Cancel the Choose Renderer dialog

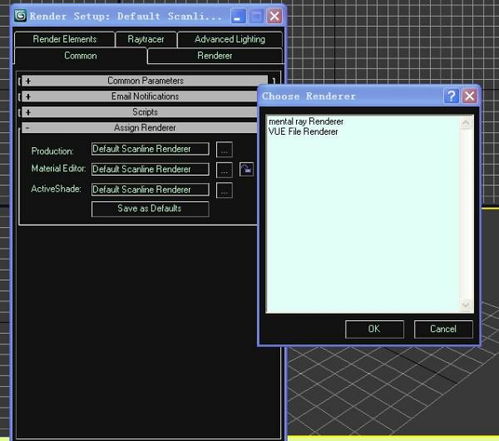(443, 329)
